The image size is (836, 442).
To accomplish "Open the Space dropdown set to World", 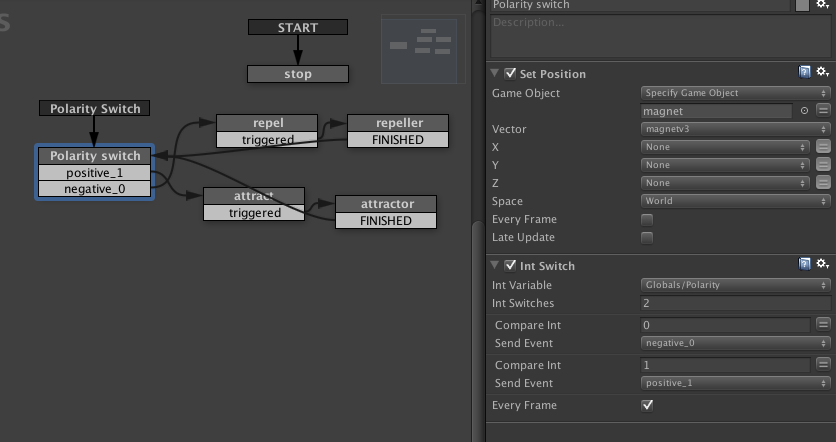I will coord(735,201).
